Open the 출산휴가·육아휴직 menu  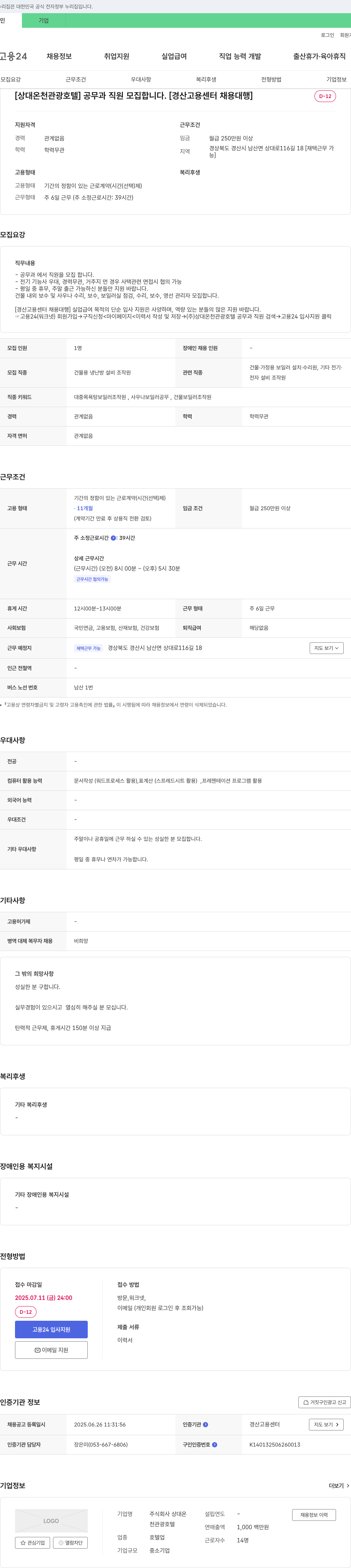click(319, 57)
